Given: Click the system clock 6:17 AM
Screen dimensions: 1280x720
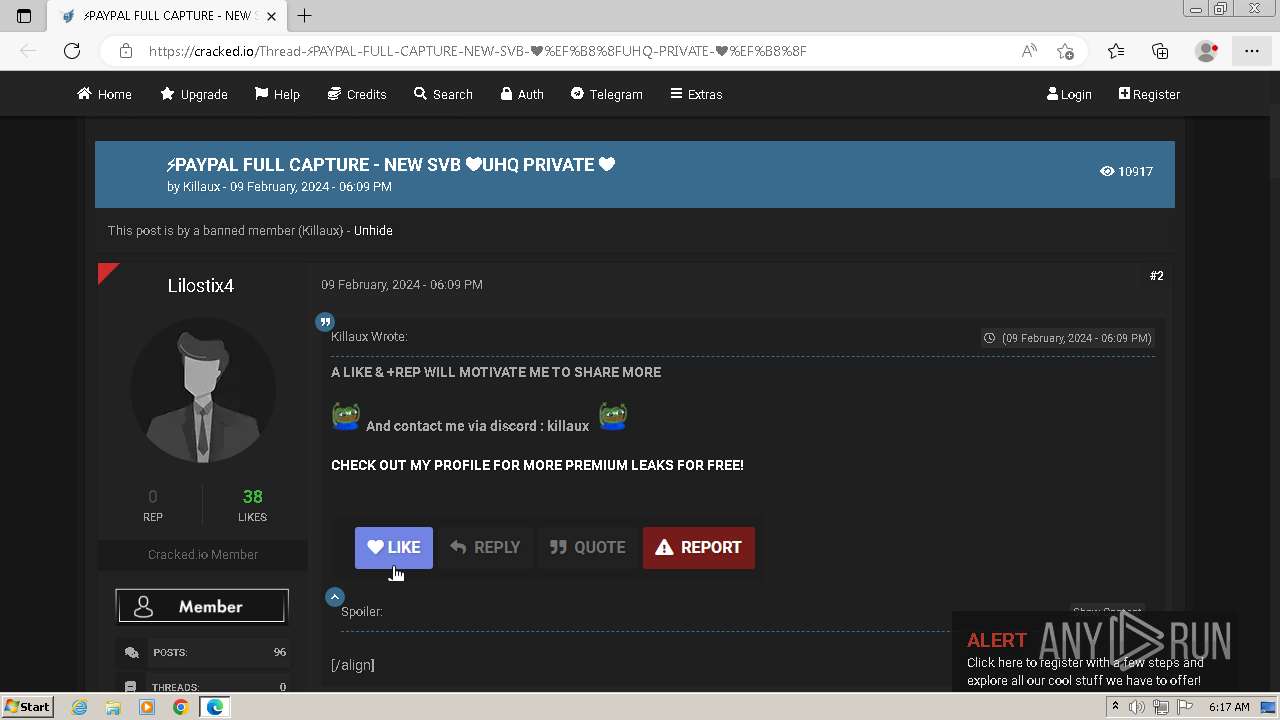Looking at the screenshot, I should pos(1229,707).
